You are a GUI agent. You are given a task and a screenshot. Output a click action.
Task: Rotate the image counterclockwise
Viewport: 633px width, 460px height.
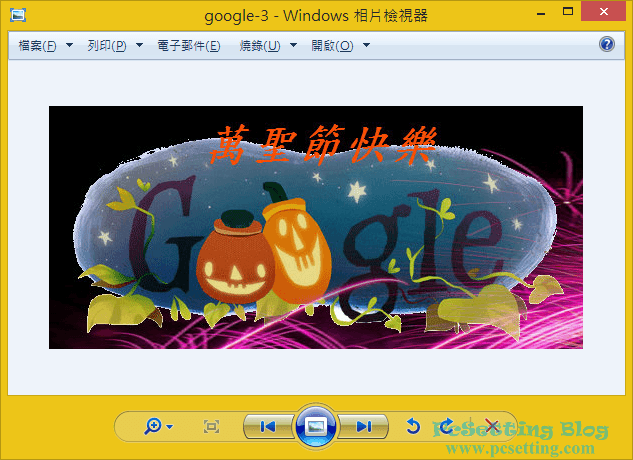(x=413, y=427)
